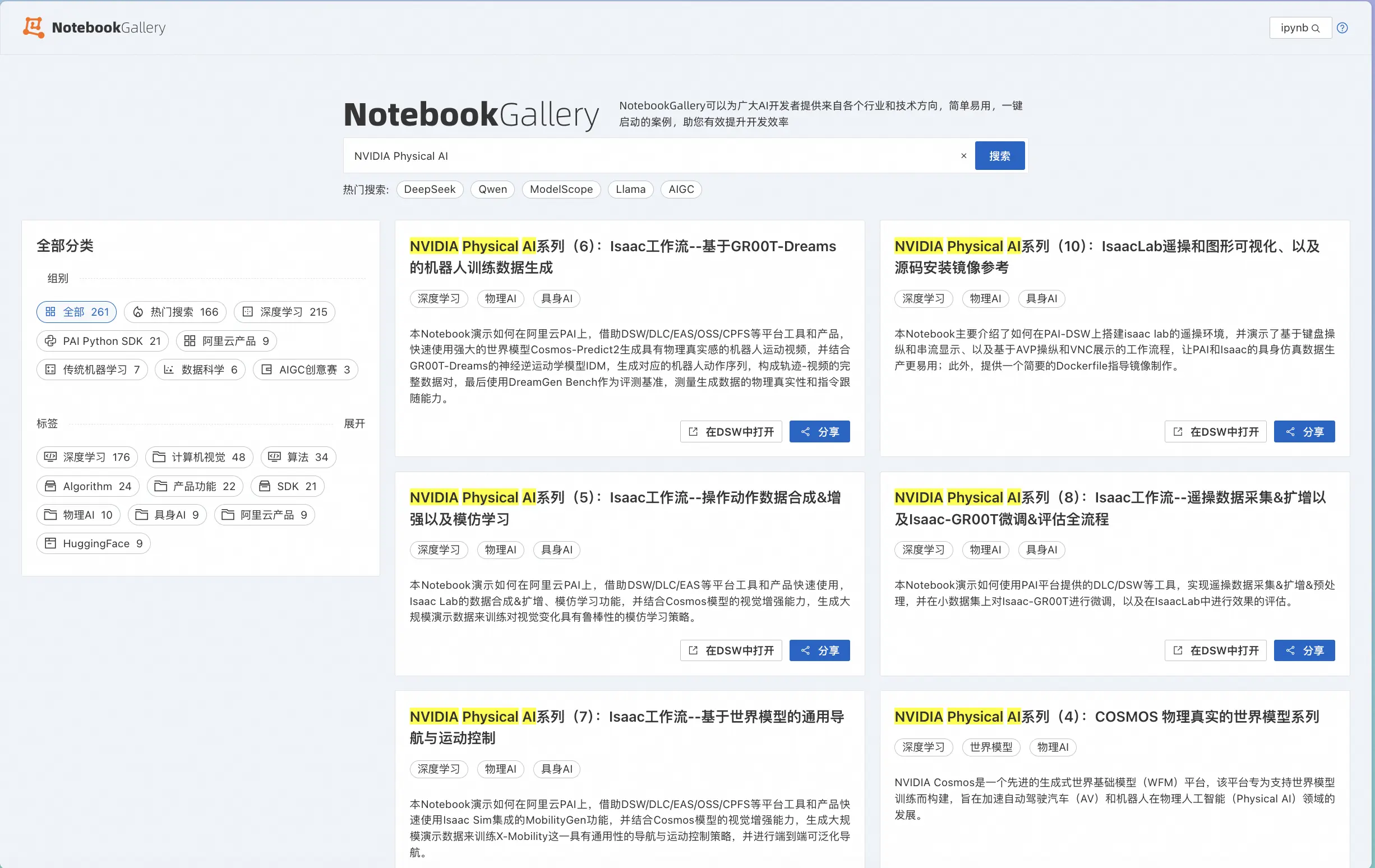Click the help question mark icon
The height and width of the screenshot is (868, 1375).
[x=1342, y=28]
